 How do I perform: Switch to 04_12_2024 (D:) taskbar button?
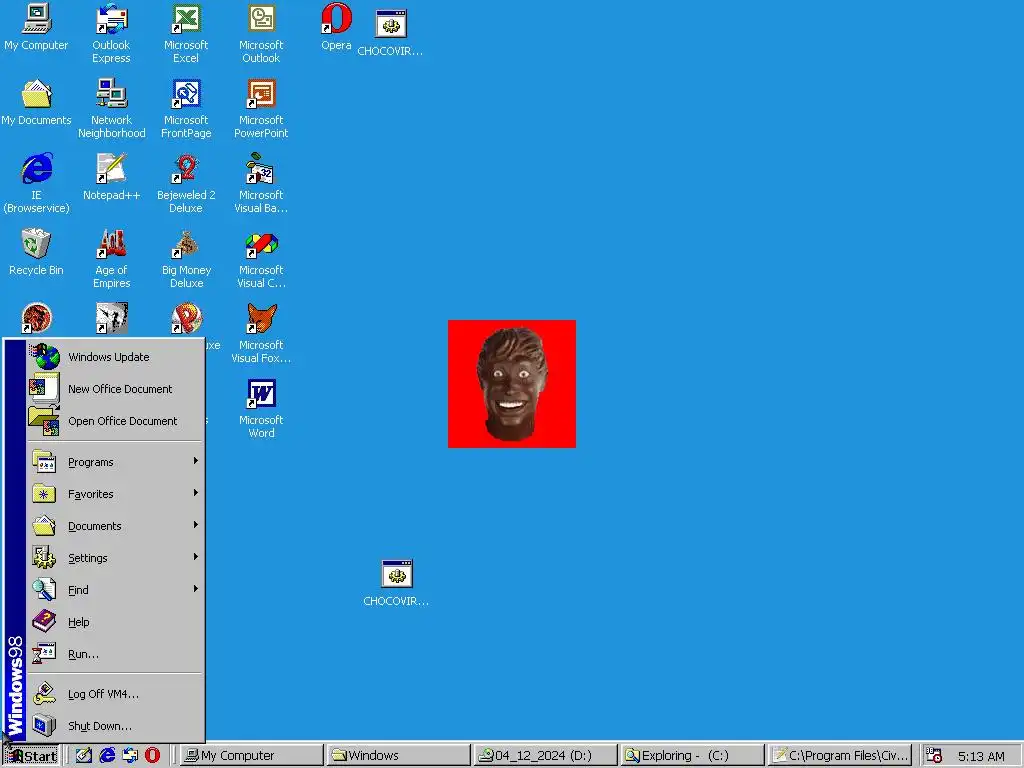click(545, 756)
